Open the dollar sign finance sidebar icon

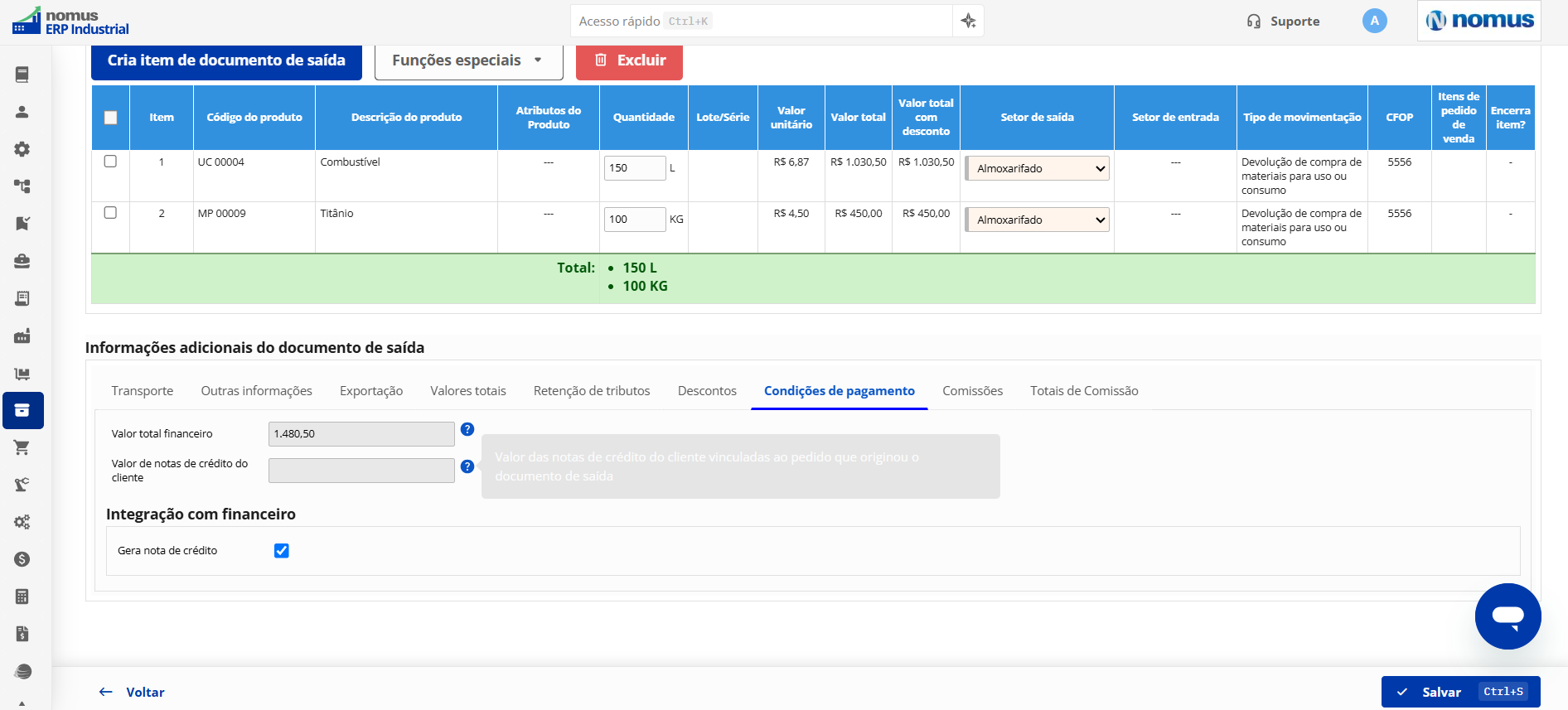click(22, 559)
